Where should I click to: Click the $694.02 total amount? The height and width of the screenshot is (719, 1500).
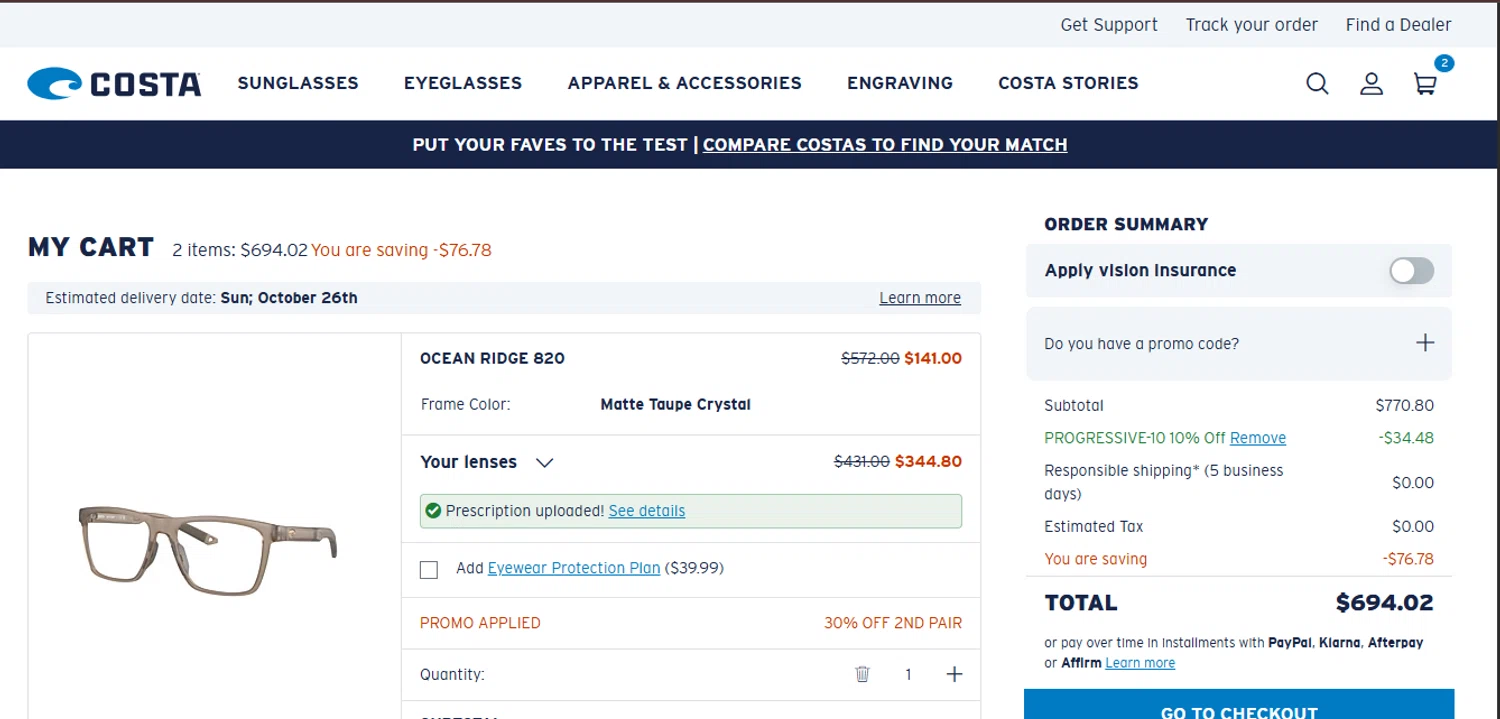click(1385, 603)
